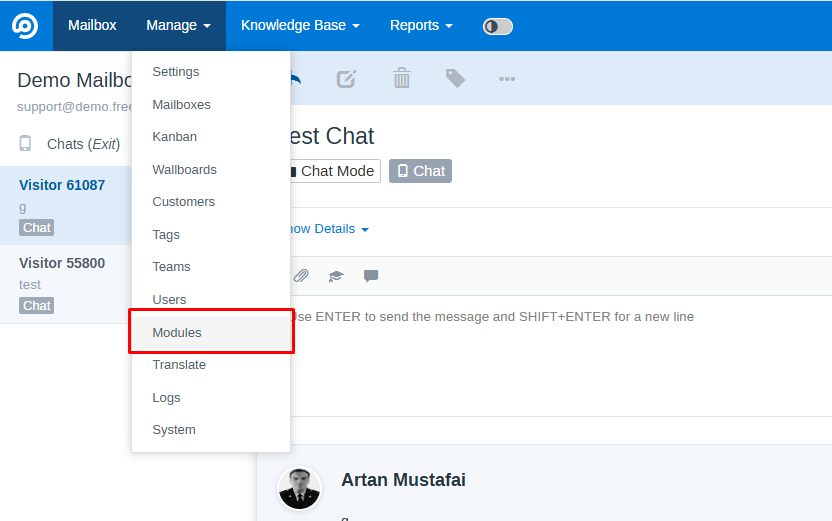832x521 pixels.
Task: Click the graduation cap saved replies icon
Action: (x=336, y=276)
